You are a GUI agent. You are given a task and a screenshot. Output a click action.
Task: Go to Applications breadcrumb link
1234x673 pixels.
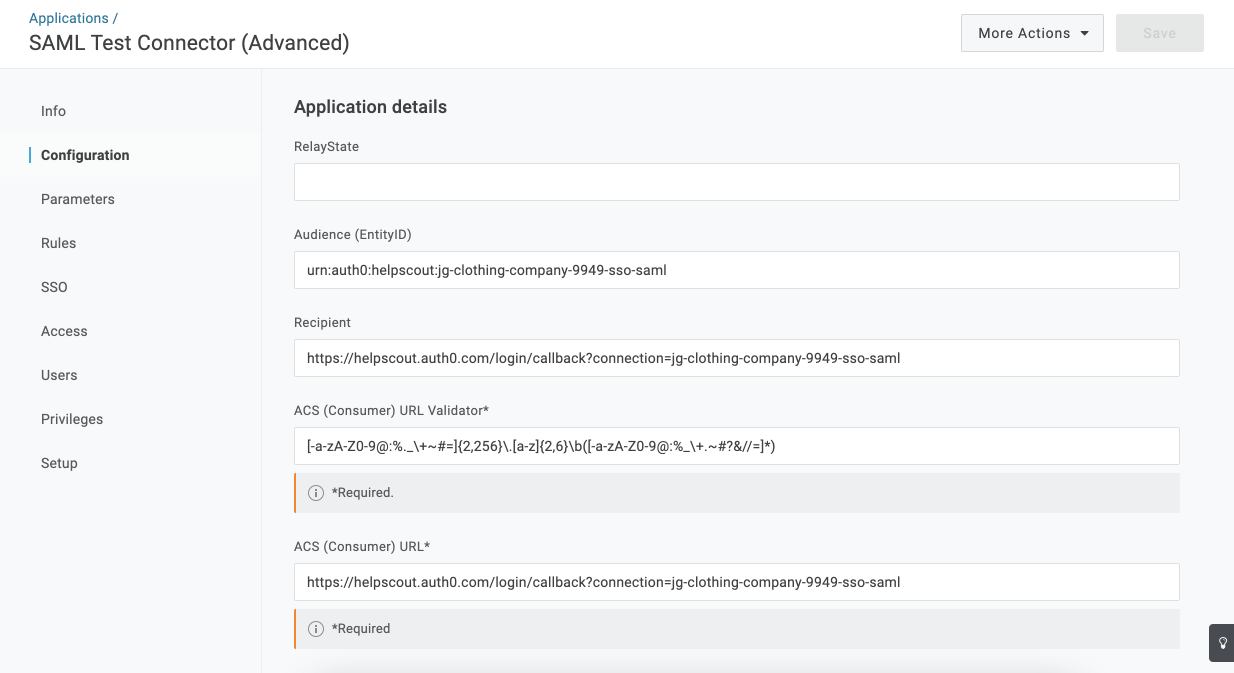pos(68,18)
